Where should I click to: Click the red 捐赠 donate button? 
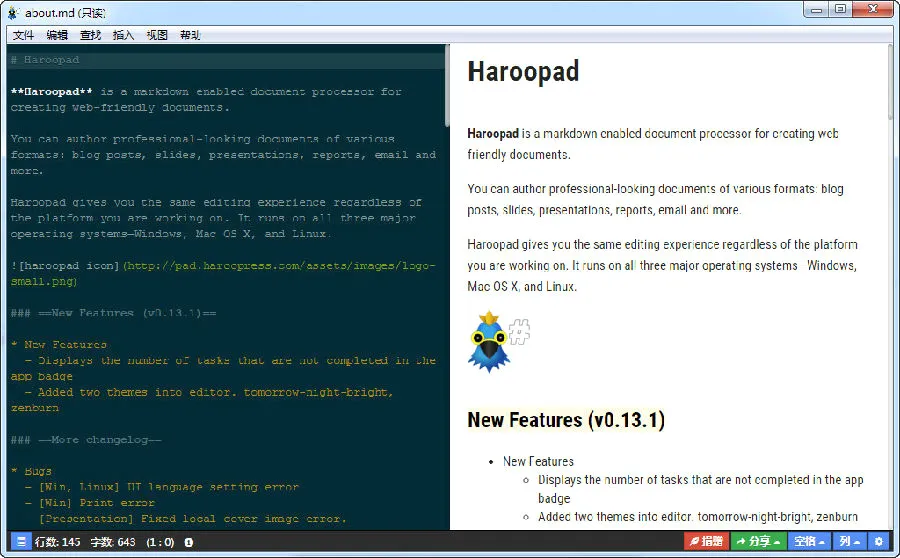[x=706, y=541]
